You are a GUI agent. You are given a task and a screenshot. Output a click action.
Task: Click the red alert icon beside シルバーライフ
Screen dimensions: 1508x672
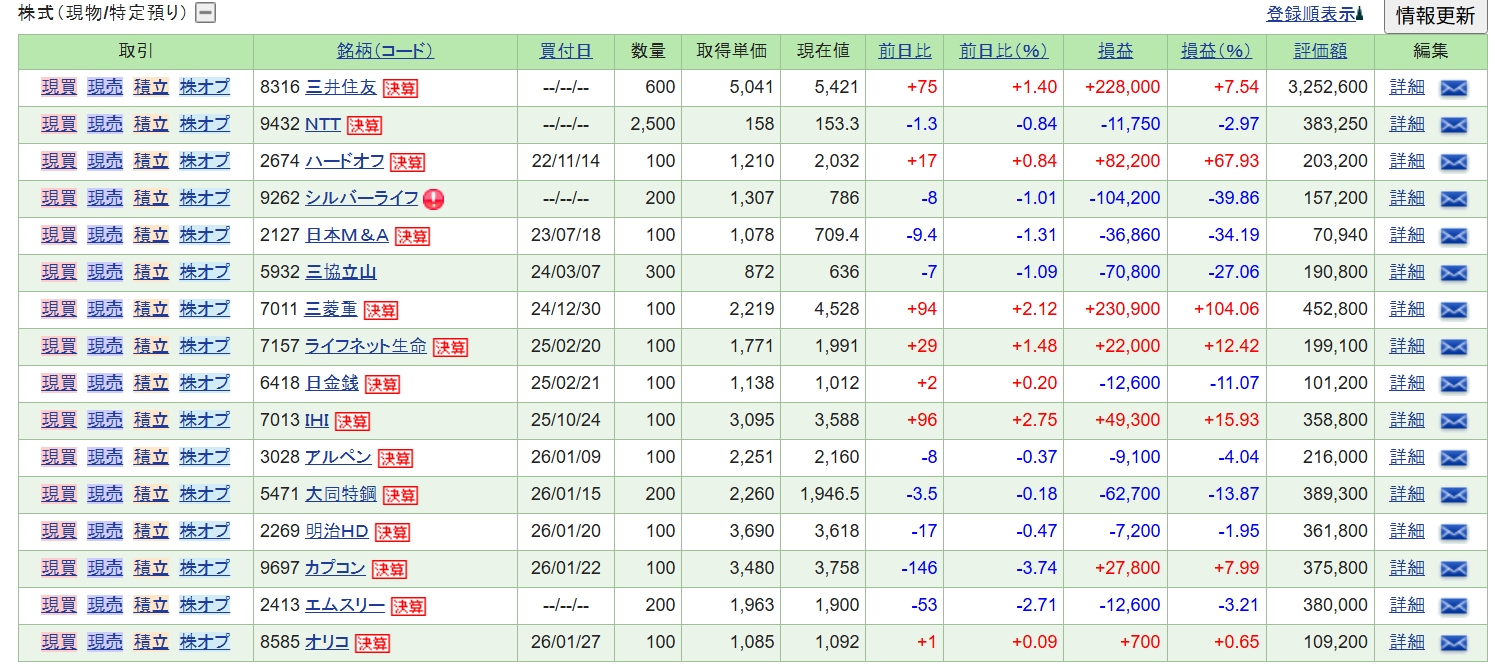click(433, 199)
